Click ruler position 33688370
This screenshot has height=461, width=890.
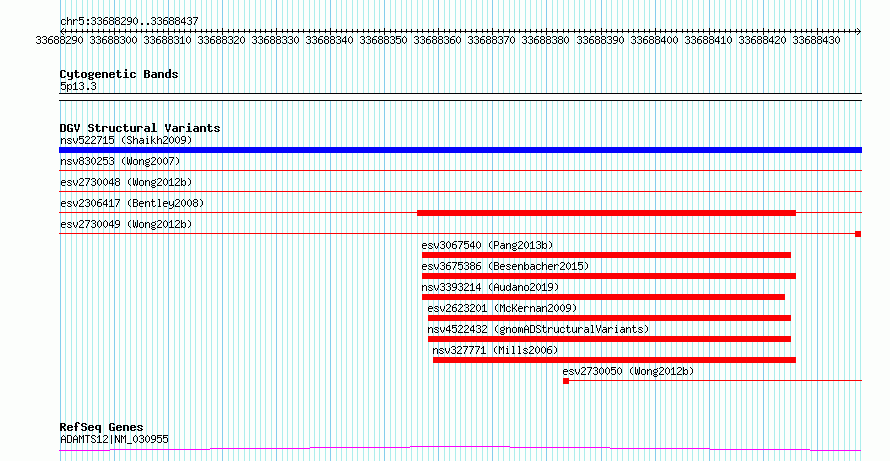492,41
